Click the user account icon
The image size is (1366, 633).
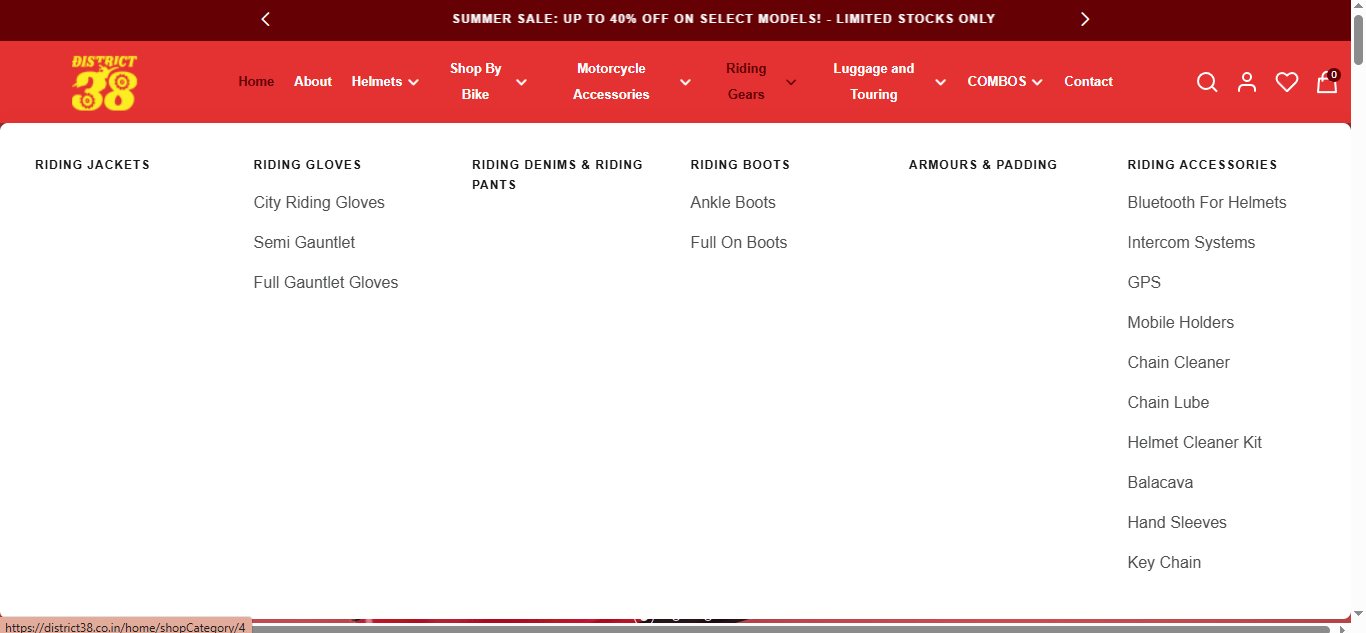(1246, 82)
